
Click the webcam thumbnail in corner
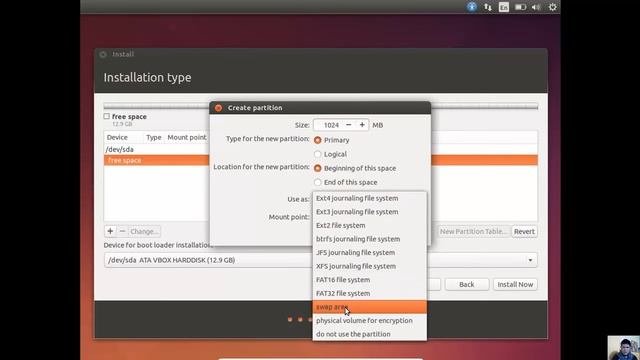[623, 348]
